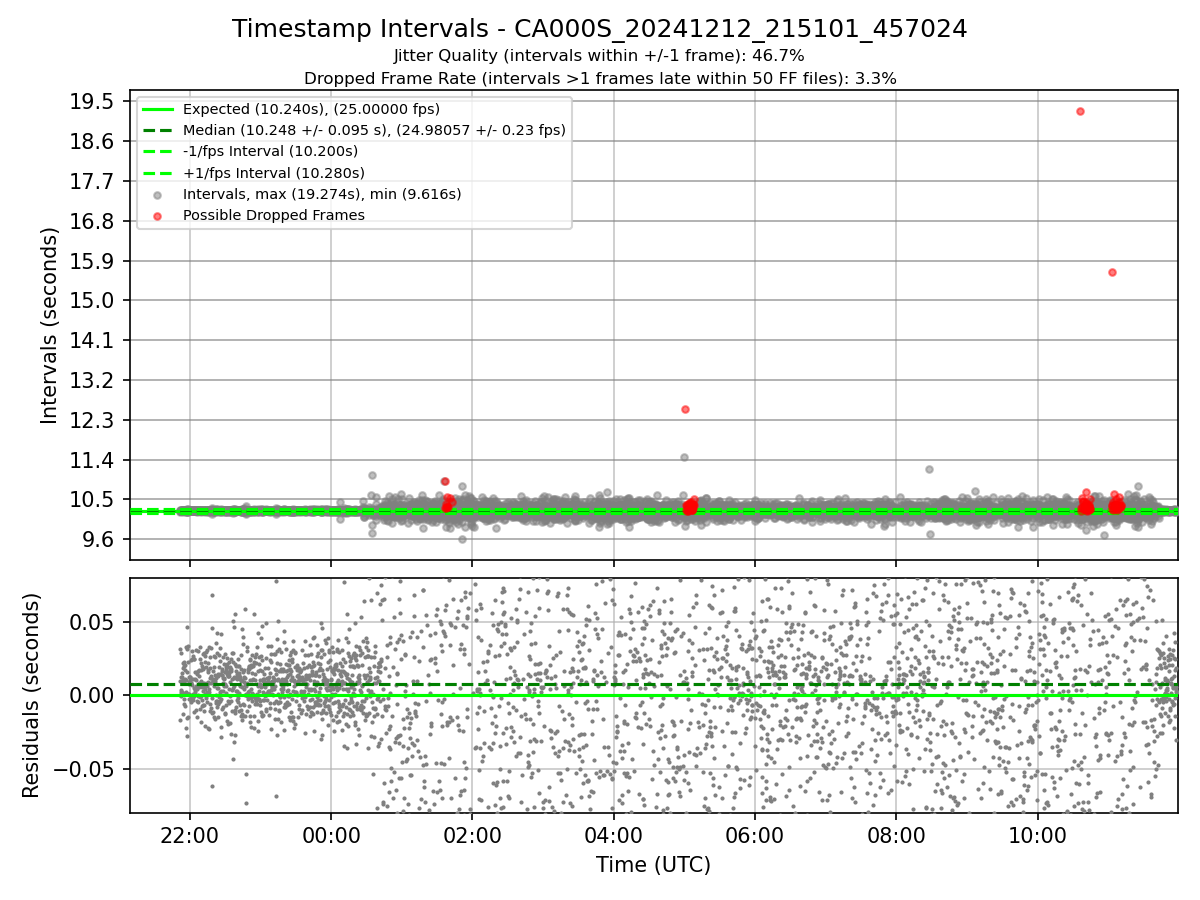Click the red dropped-frame point near 12.5 seconds
Viewport: 1200px width, 900px height.
click(x=685, y=409)
